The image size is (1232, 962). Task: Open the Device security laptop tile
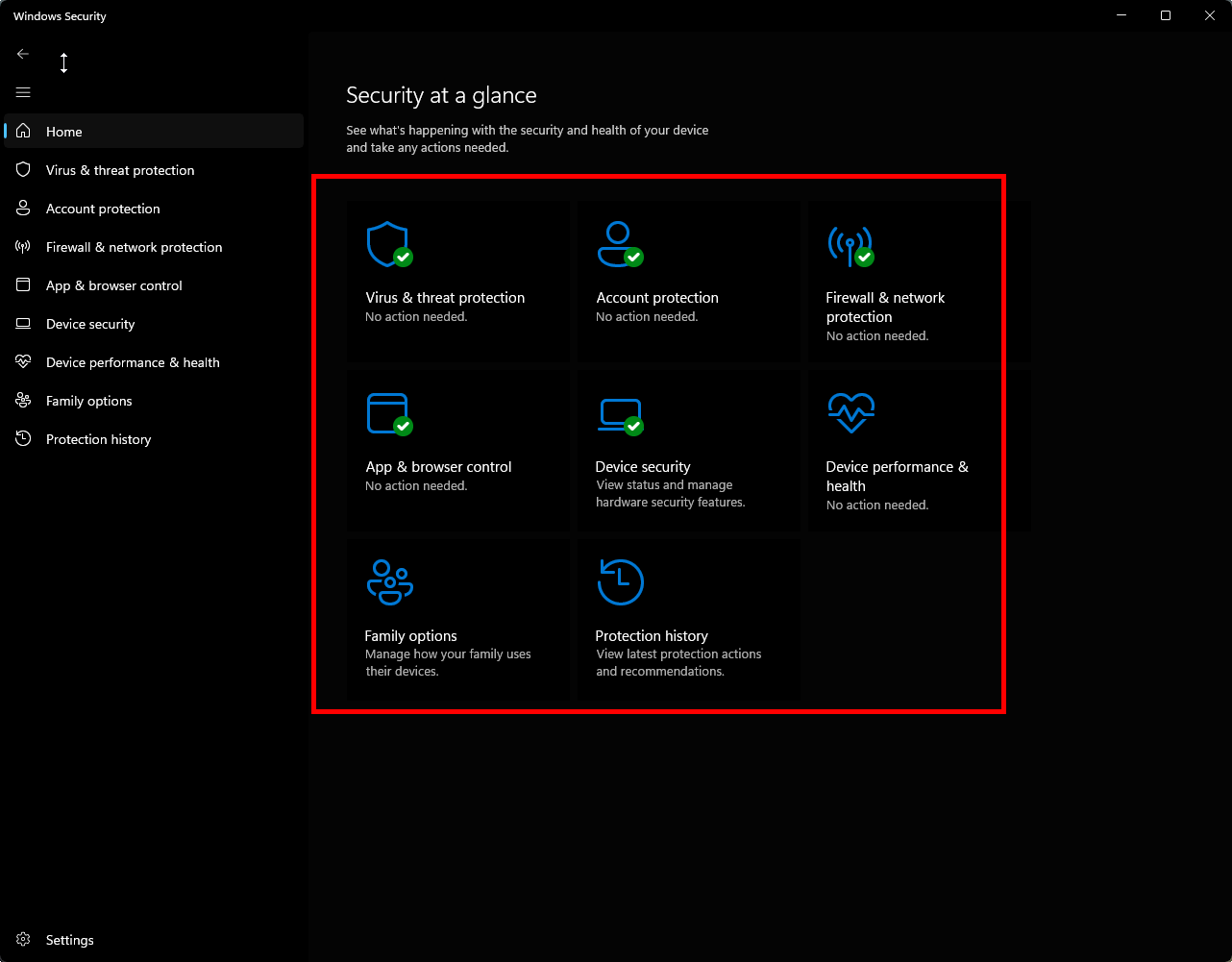pos(689,451)
